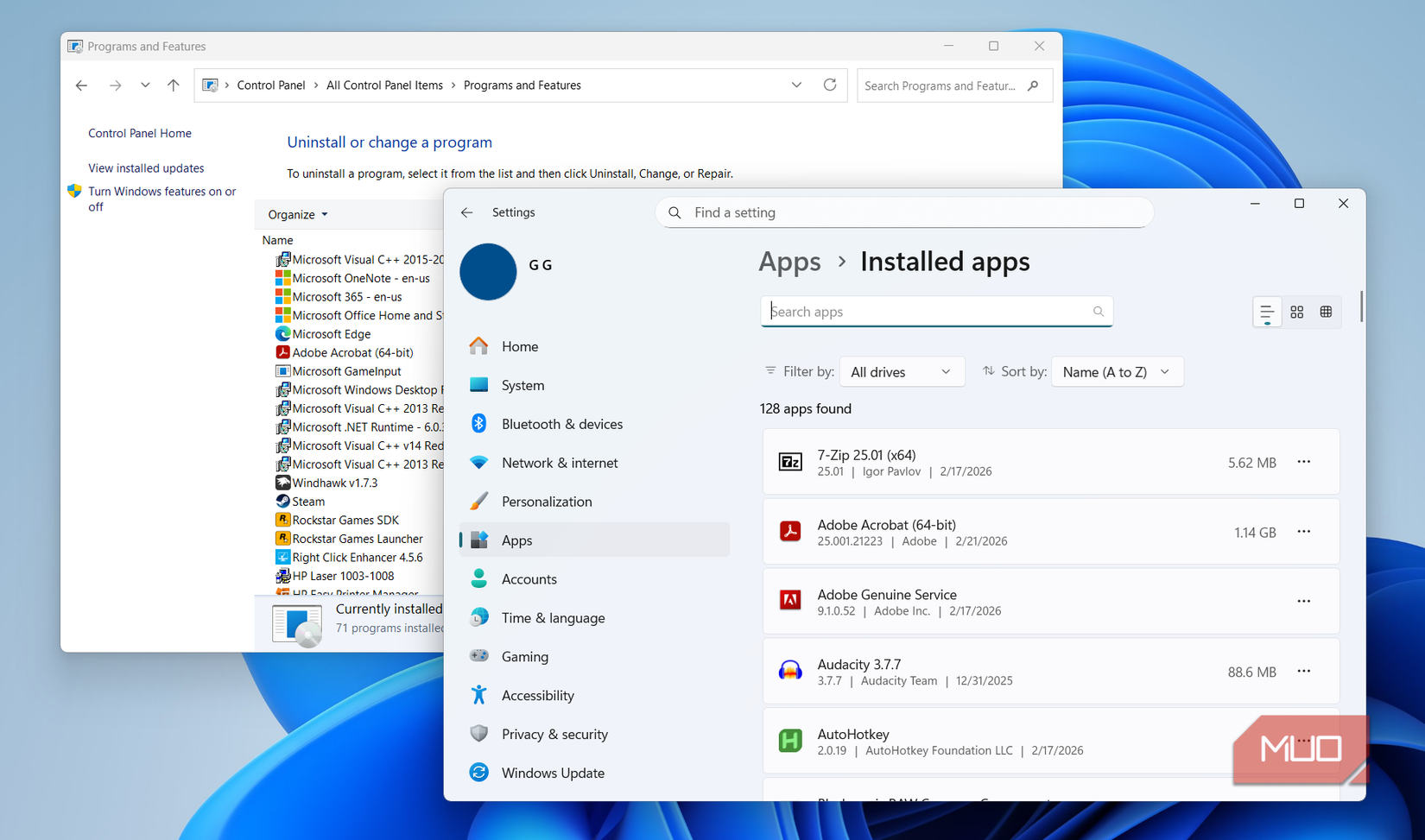Expand the address bar history dropdown
This screenshot has width=1425, height=840.
tap(796, 85)
